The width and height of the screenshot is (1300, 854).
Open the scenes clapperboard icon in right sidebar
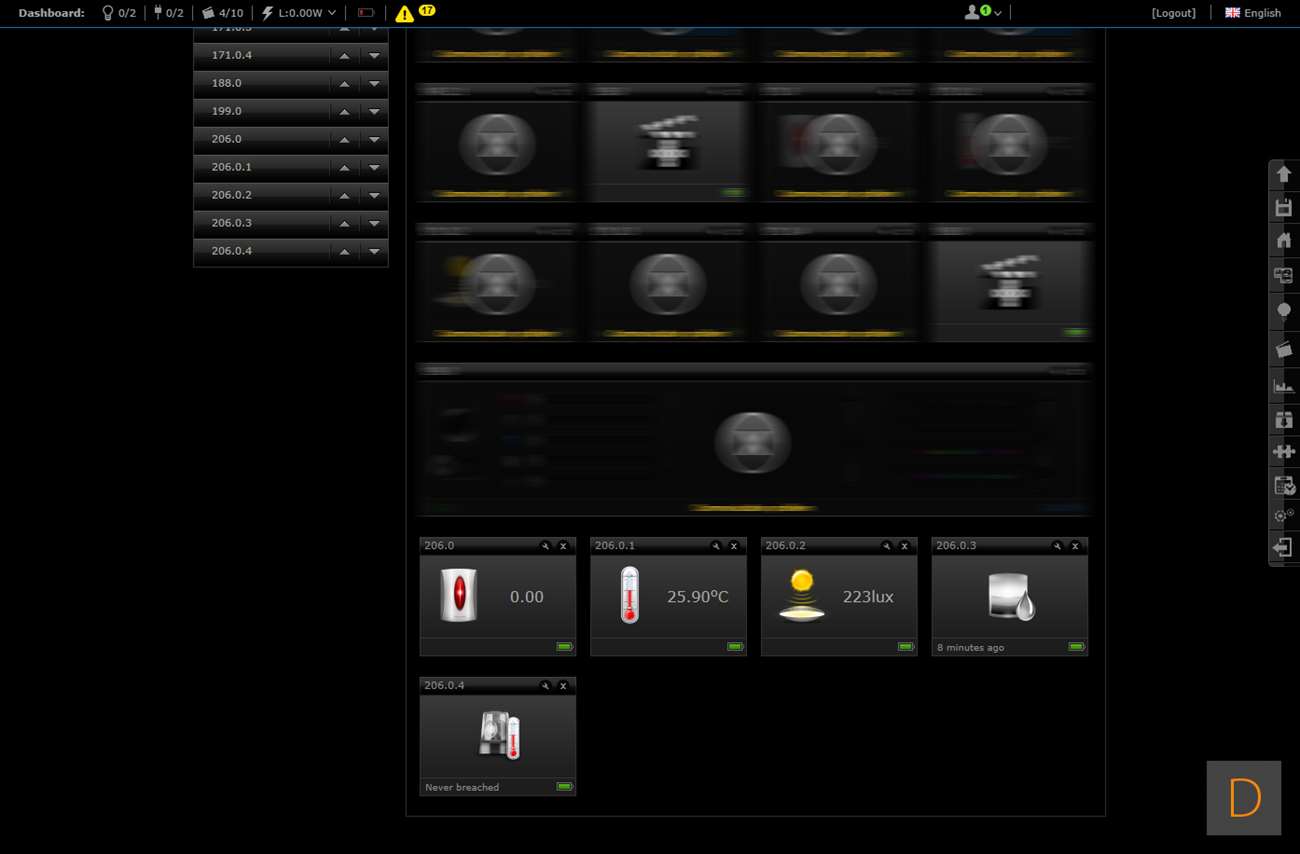pyautogui.click(x=1284, y=349)
